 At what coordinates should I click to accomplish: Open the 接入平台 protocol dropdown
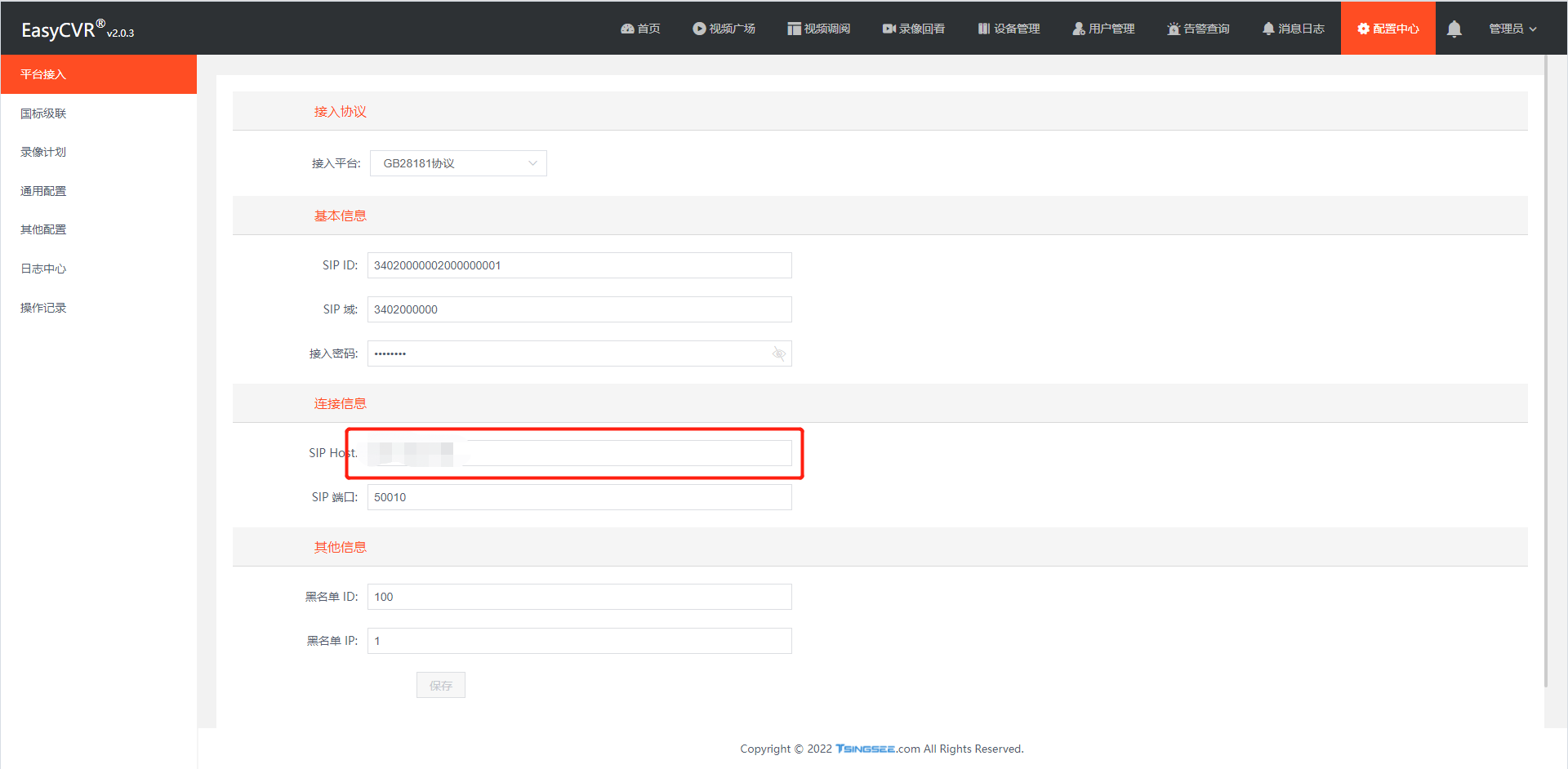(458, 163)
